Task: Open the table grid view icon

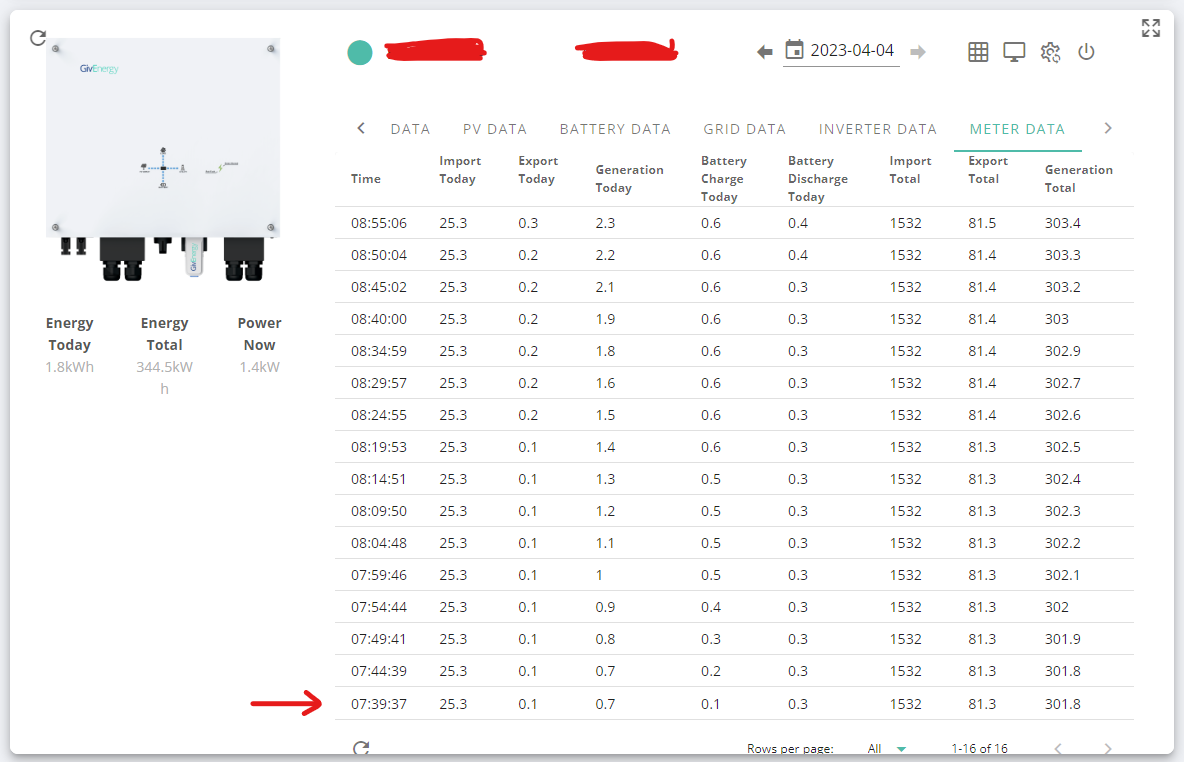Action: 978,51
